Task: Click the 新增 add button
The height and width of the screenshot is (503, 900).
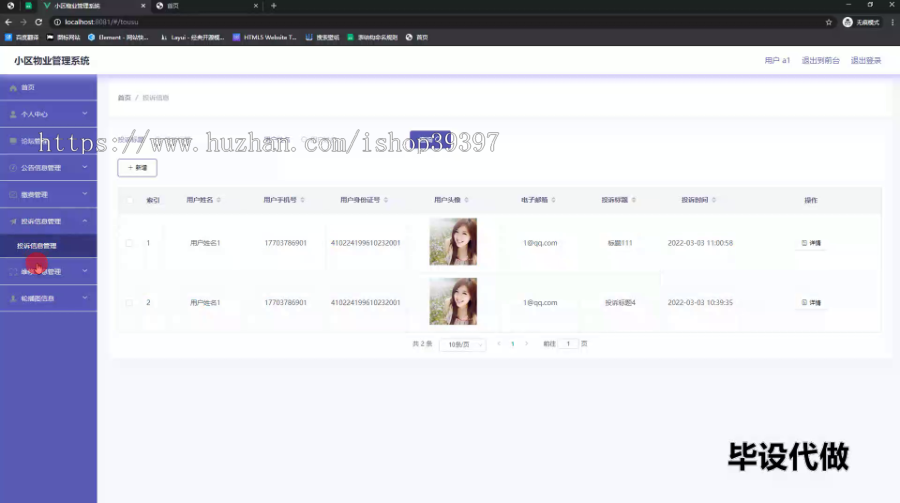Action: click(137, 168)
